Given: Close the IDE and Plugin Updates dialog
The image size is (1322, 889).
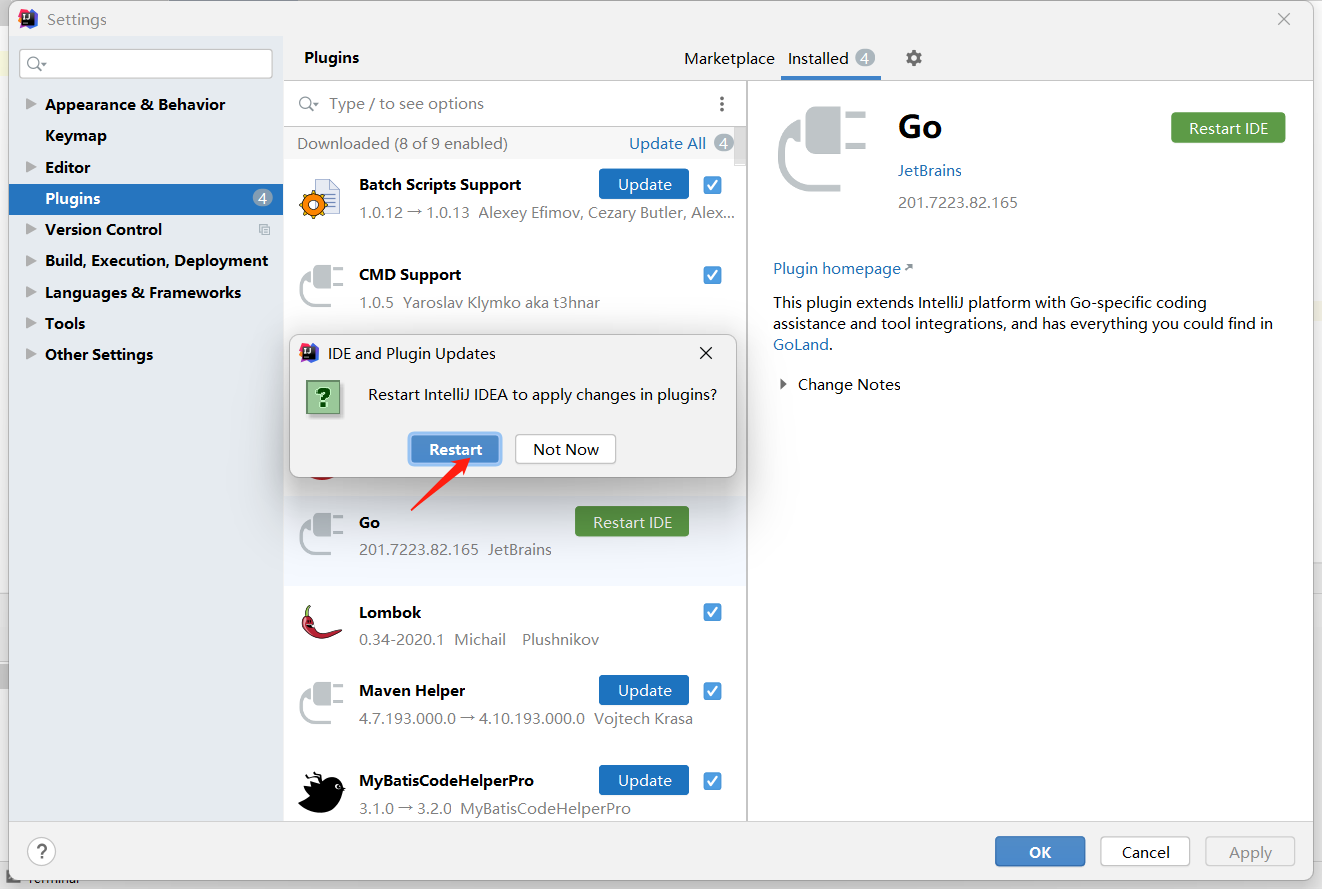Looking at the screenshot, I should [706, 353].
